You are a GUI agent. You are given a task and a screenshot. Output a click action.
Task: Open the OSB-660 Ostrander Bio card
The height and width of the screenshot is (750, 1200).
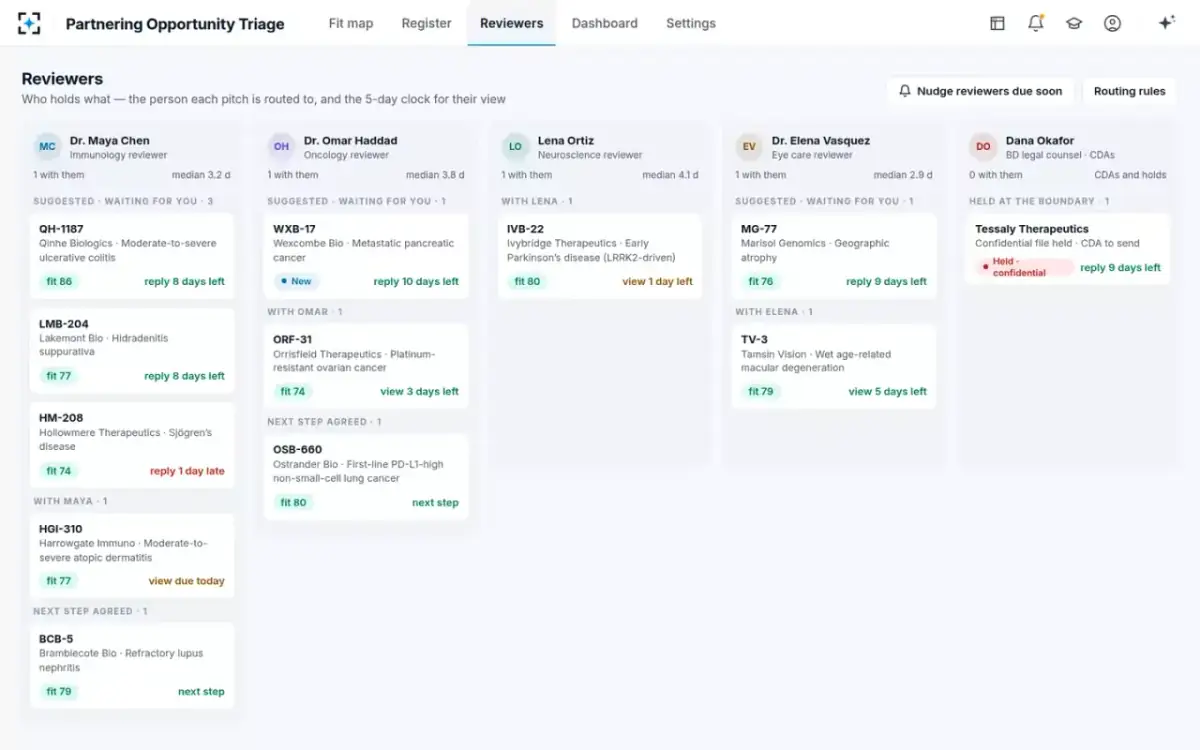(x=366, y=477)
